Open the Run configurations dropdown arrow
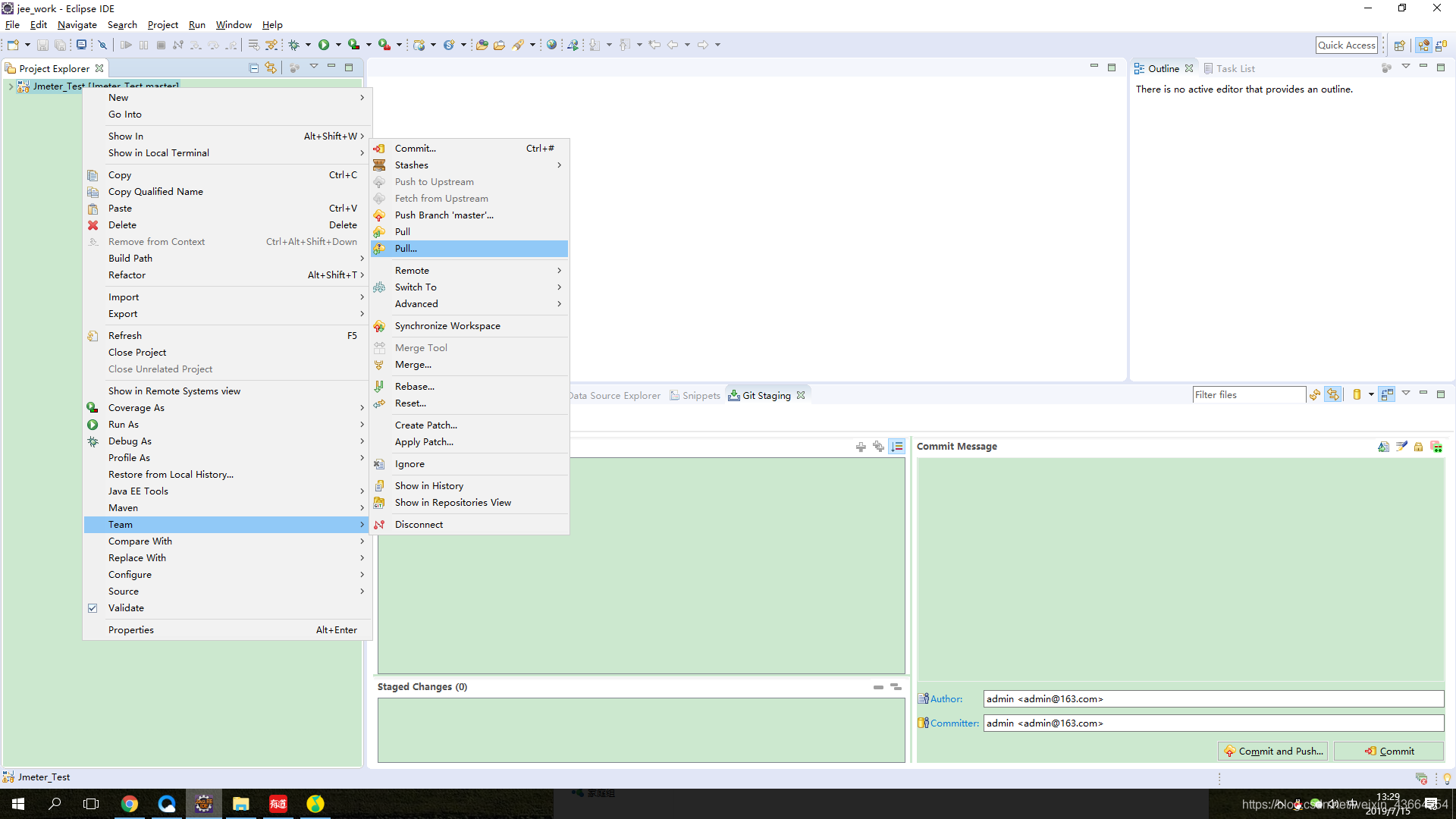Image resolution: width=1456 pixels, height=819 pixels. coord(338,45)
